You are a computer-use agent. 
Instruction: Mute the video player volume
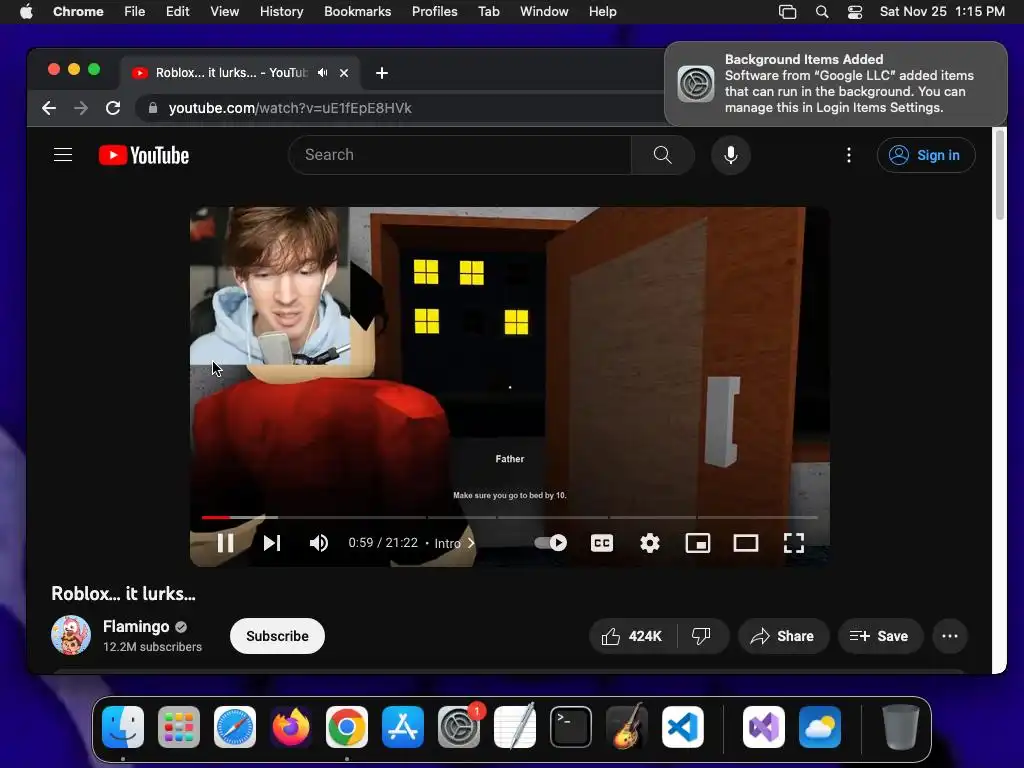319,543
